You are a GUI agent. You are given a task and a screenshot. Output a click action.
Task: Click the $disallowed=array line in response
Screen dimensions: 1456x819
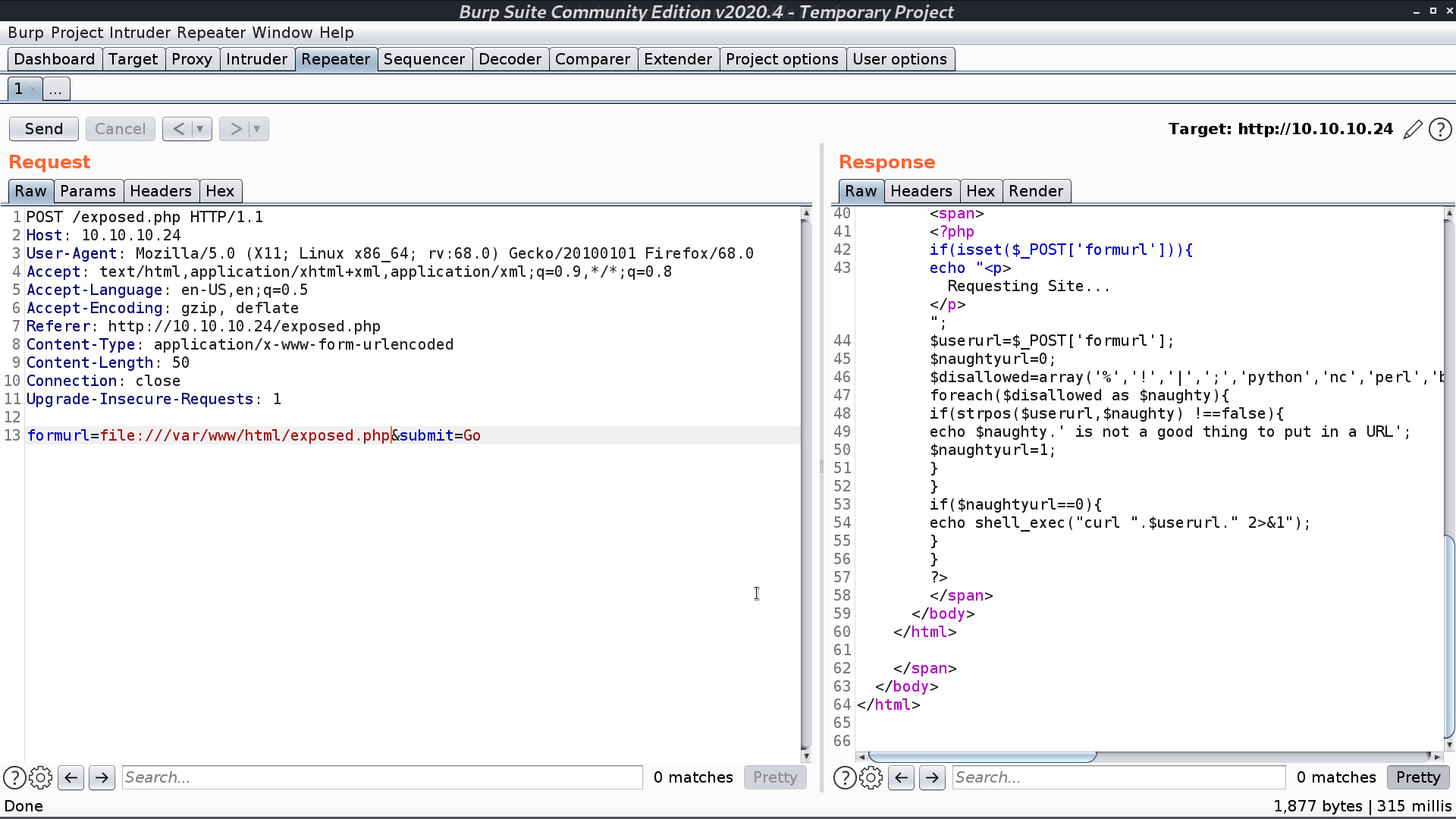[x=1187, y=377]
